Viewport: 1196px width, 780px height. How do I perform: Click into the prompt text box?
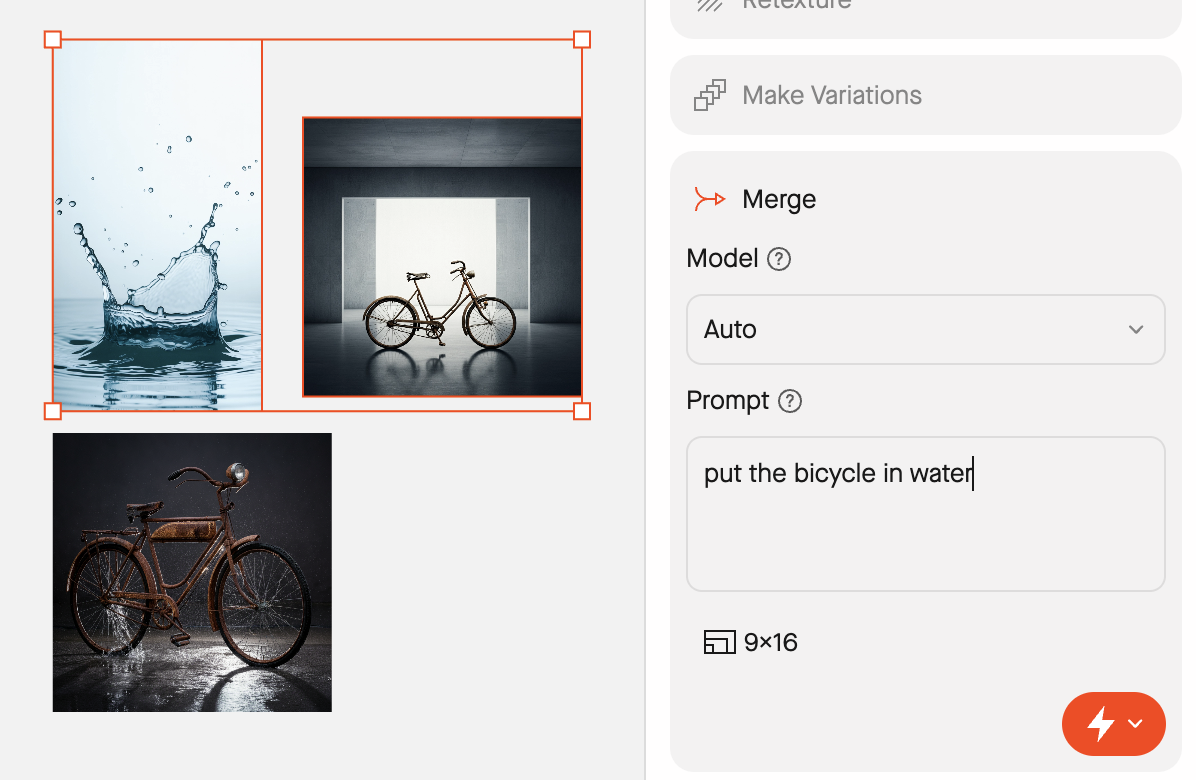pyautogui.click(x=925, y=514)
